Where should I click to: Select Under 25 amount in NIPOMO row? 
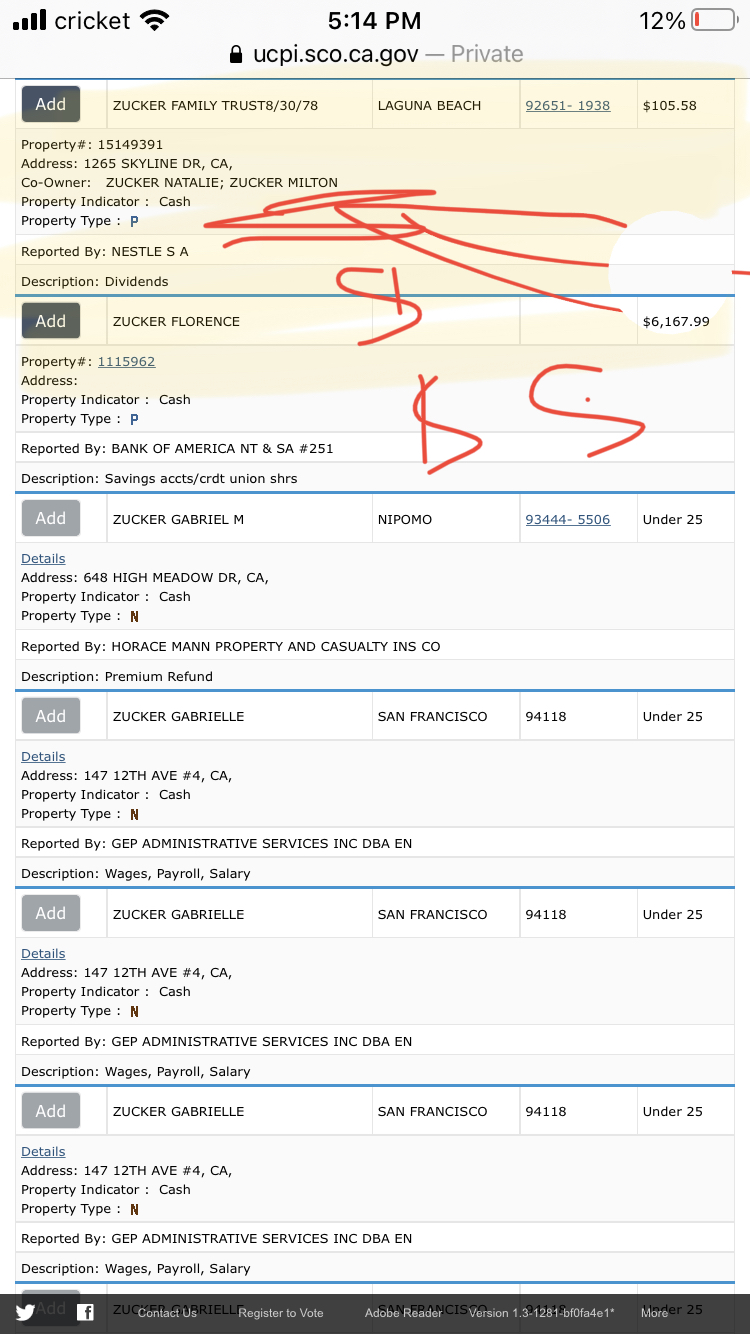(x=673, y=519)
